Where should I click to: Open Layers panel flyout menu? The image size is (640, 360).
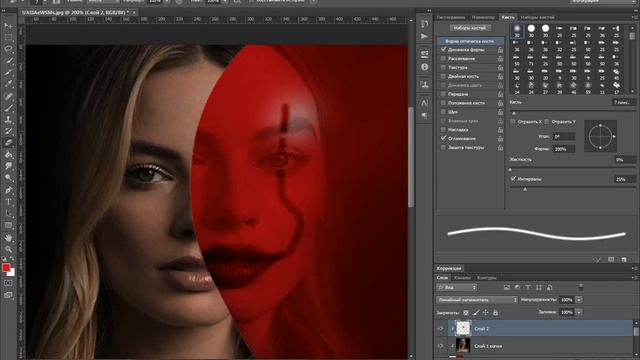point(635,278)
